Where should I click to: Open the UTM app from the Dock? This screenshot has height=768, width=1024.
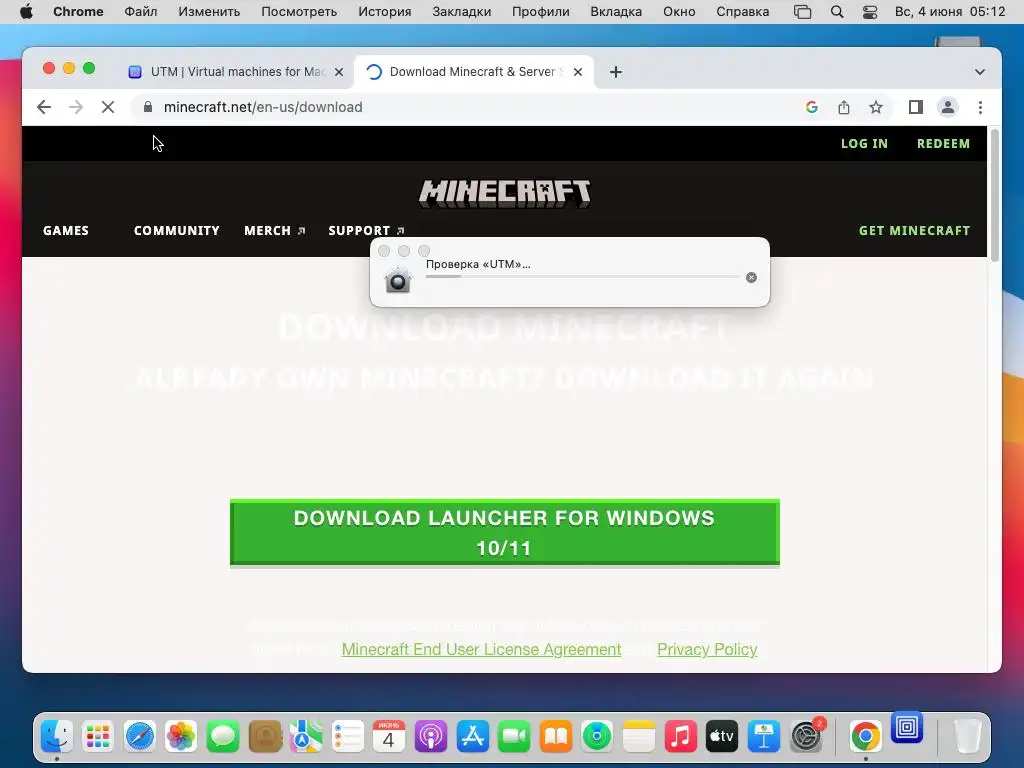[907, 727]
